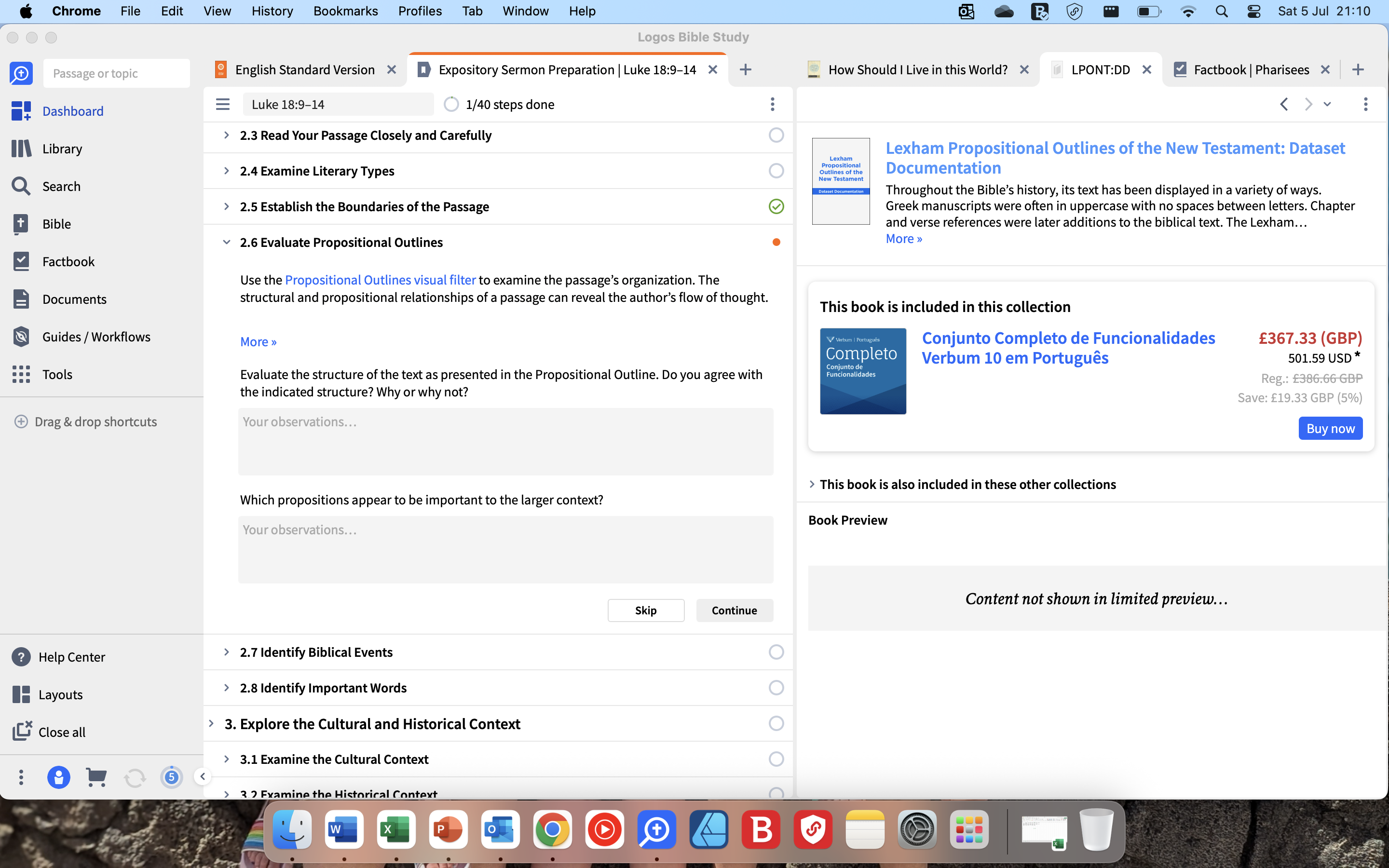
Task: Open Guides / Workflows
Action: [81, 337]
